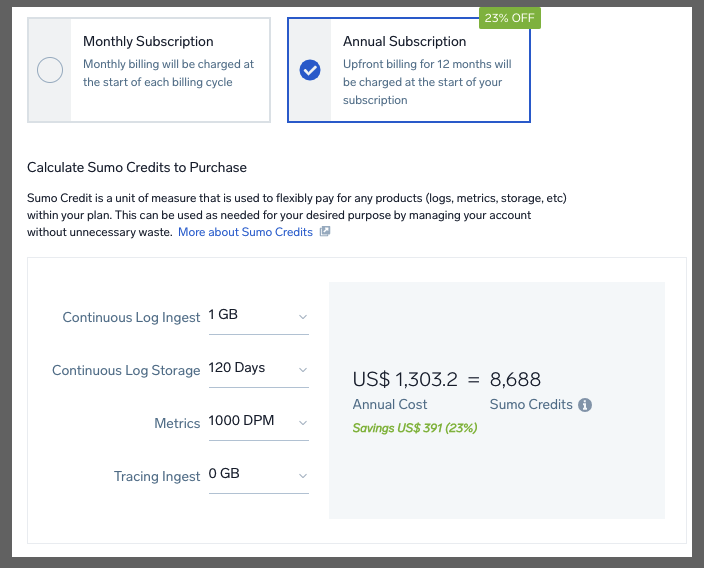Screen dimensions: 704x568
Task: Click the Monthly billing description text
Action: coord(168,73)
